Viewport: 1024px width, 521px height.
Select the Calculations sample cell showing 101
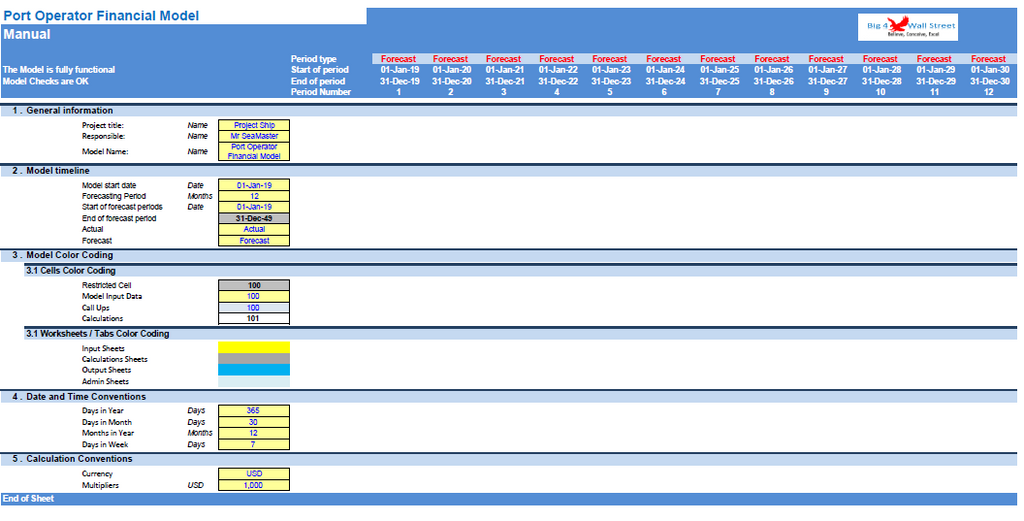click(x=253, y=319)
